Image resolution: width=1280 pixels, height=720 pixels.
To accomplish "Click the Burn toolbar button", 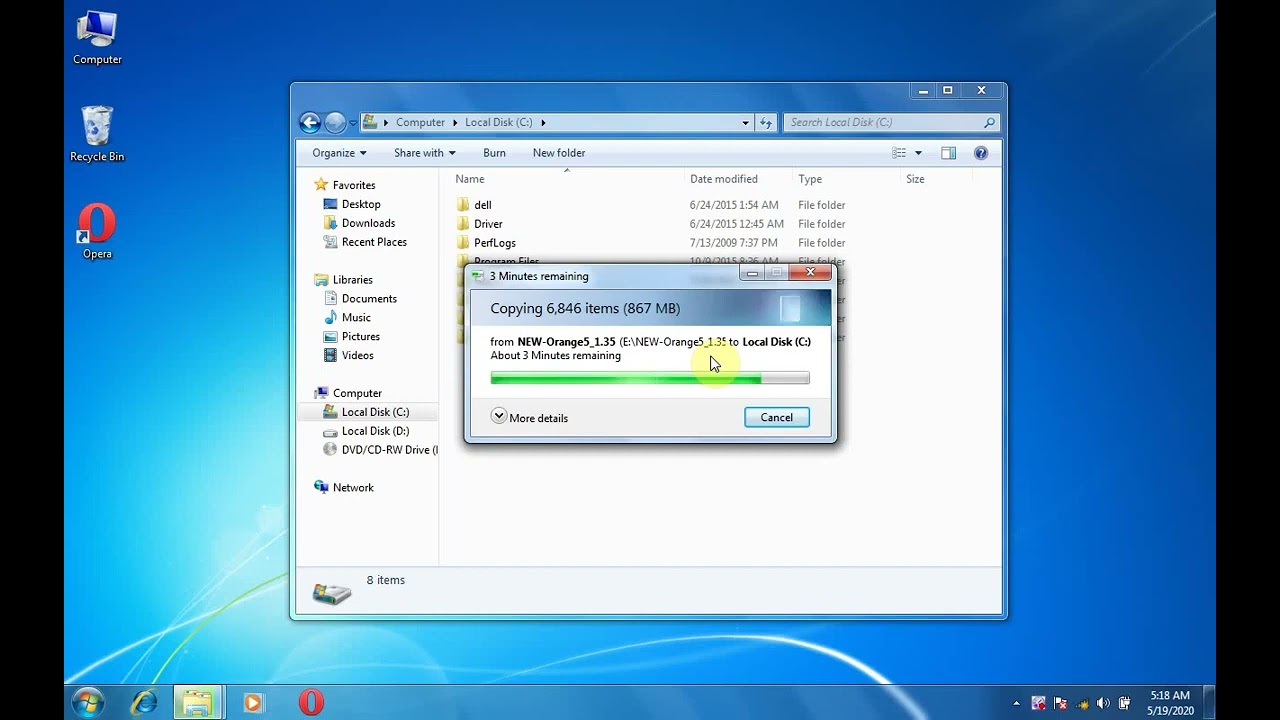I will (494, 153).
